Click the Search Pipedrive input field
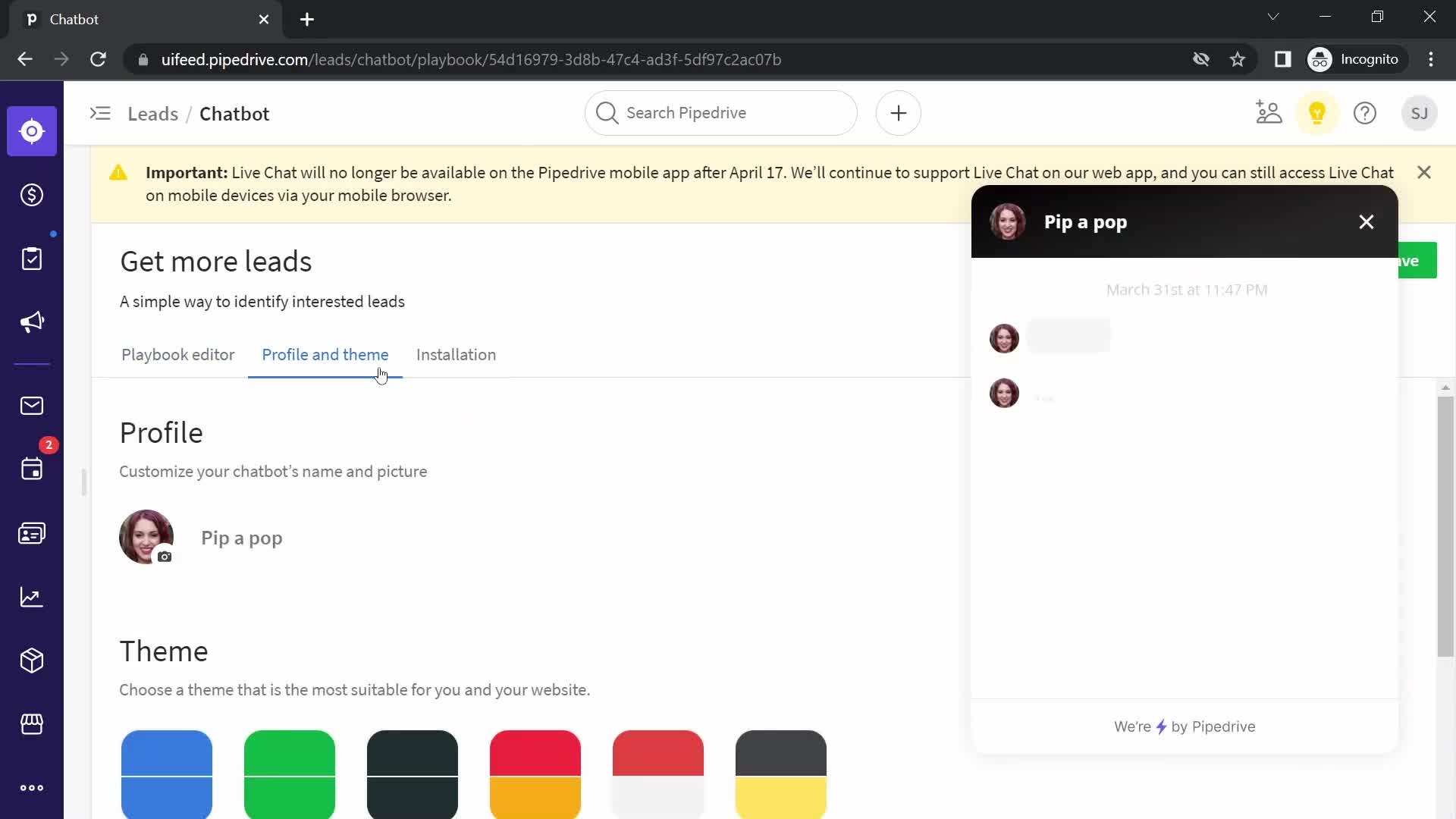The width and height of the screenshot is (1456, 819). tap(721, 113)
